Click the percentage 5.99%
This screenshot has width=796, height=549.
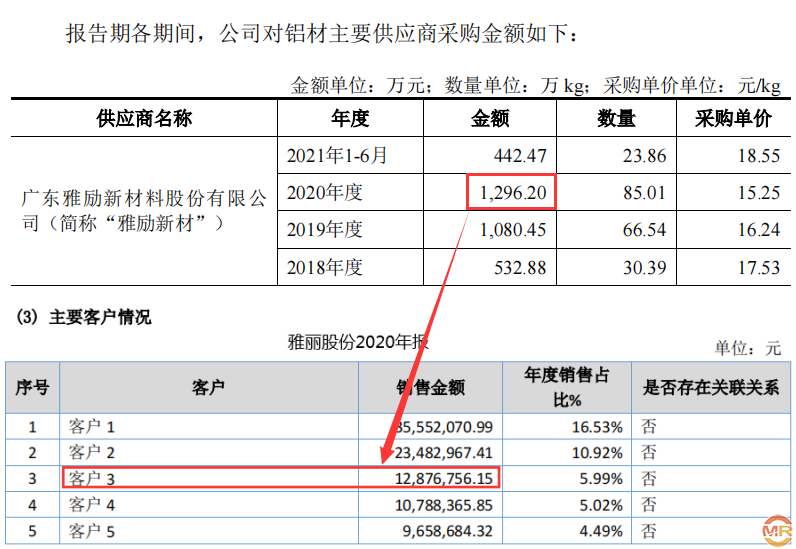[601, 479]
